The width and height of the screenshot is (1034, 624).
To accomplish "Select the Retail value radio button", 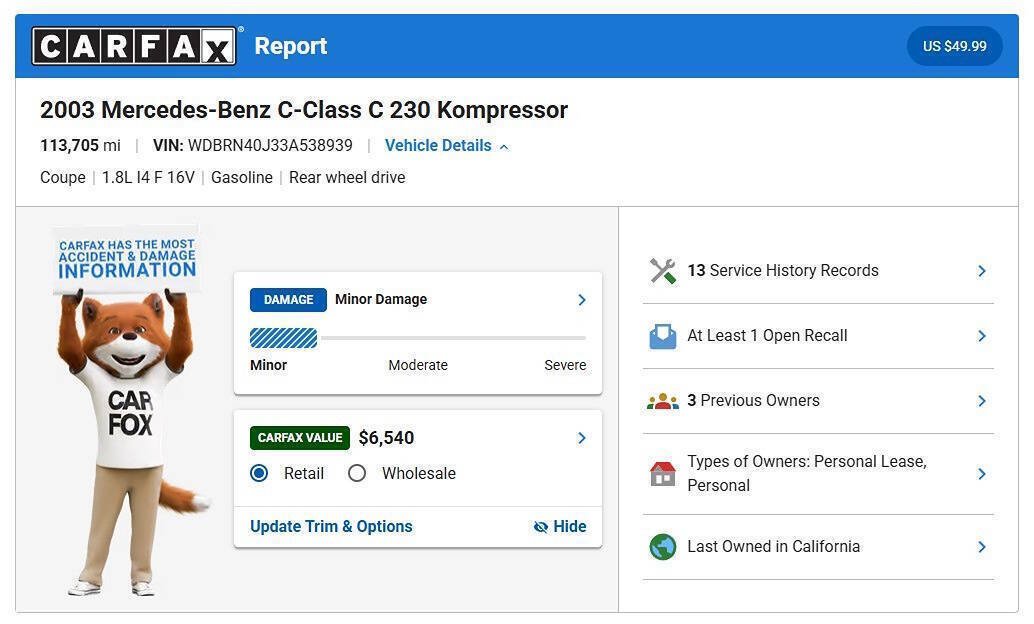I will pos(259,473).
